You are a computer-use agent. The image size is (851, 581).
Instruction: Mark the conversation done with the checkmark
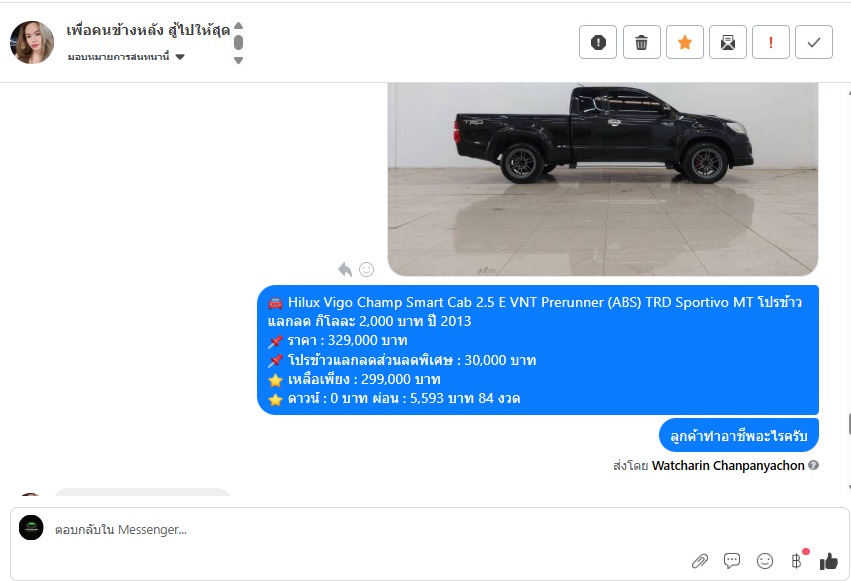[x=814, y=42]
